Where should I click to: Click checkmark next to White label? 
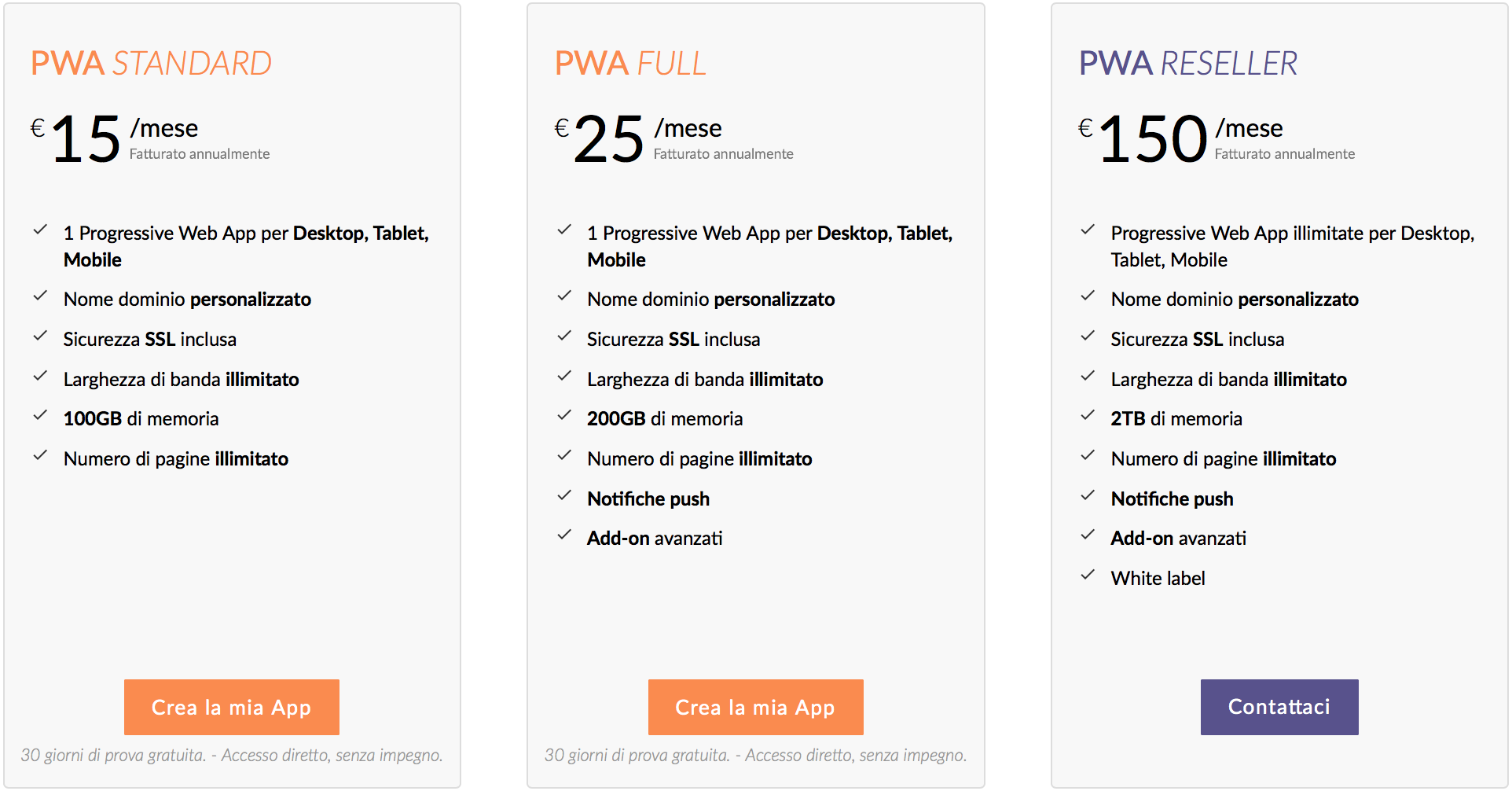click(1088, 575)
